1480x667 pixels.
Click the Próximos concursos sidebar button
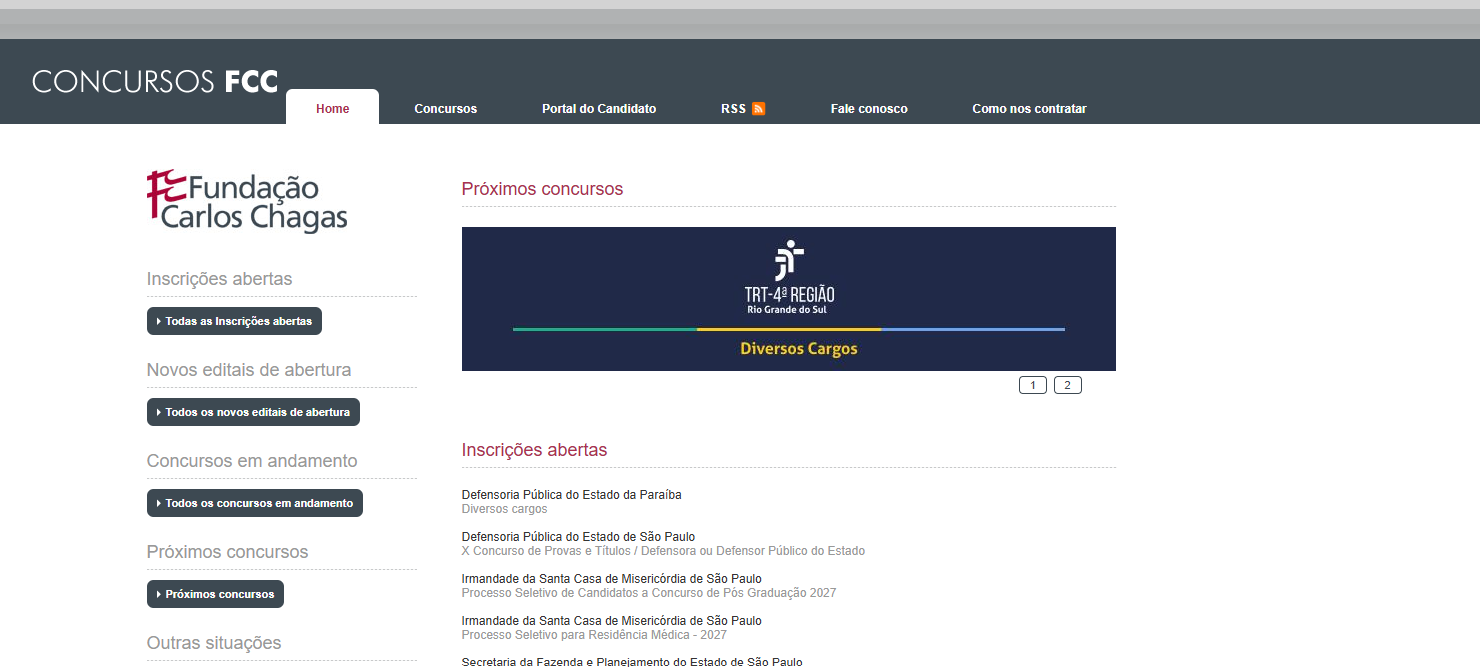tap(215, 594)
